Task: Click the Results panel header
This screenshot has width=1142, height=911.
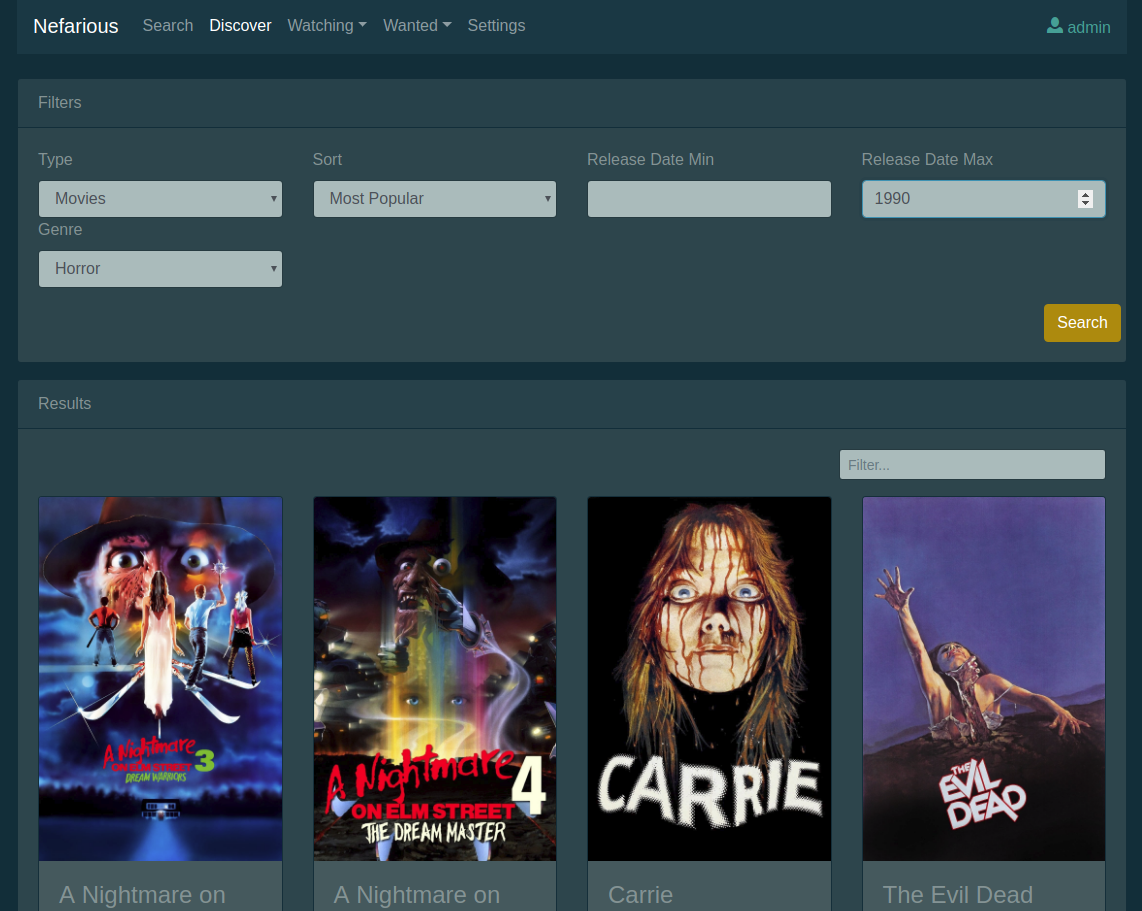Action: coord(572,403)
